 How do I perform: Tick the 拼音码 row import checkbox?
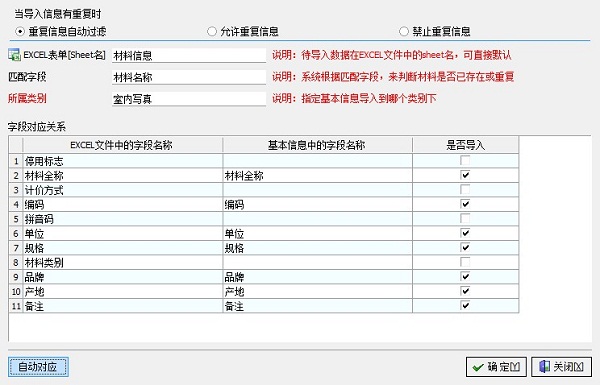tap(465, 219)
